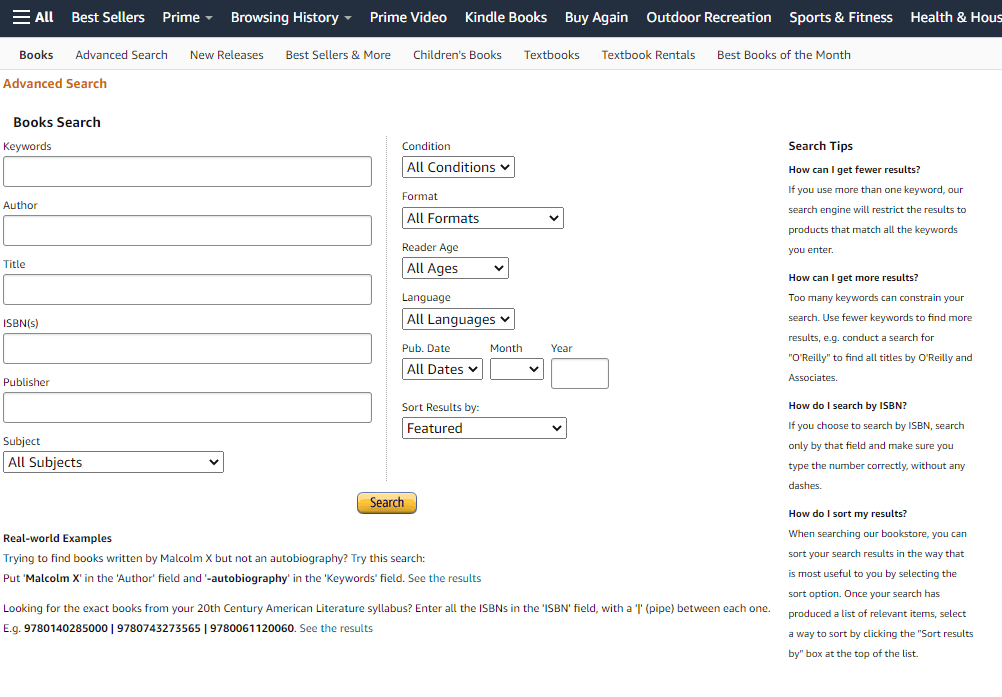Focus the Publisher input field

coord(187,408)
